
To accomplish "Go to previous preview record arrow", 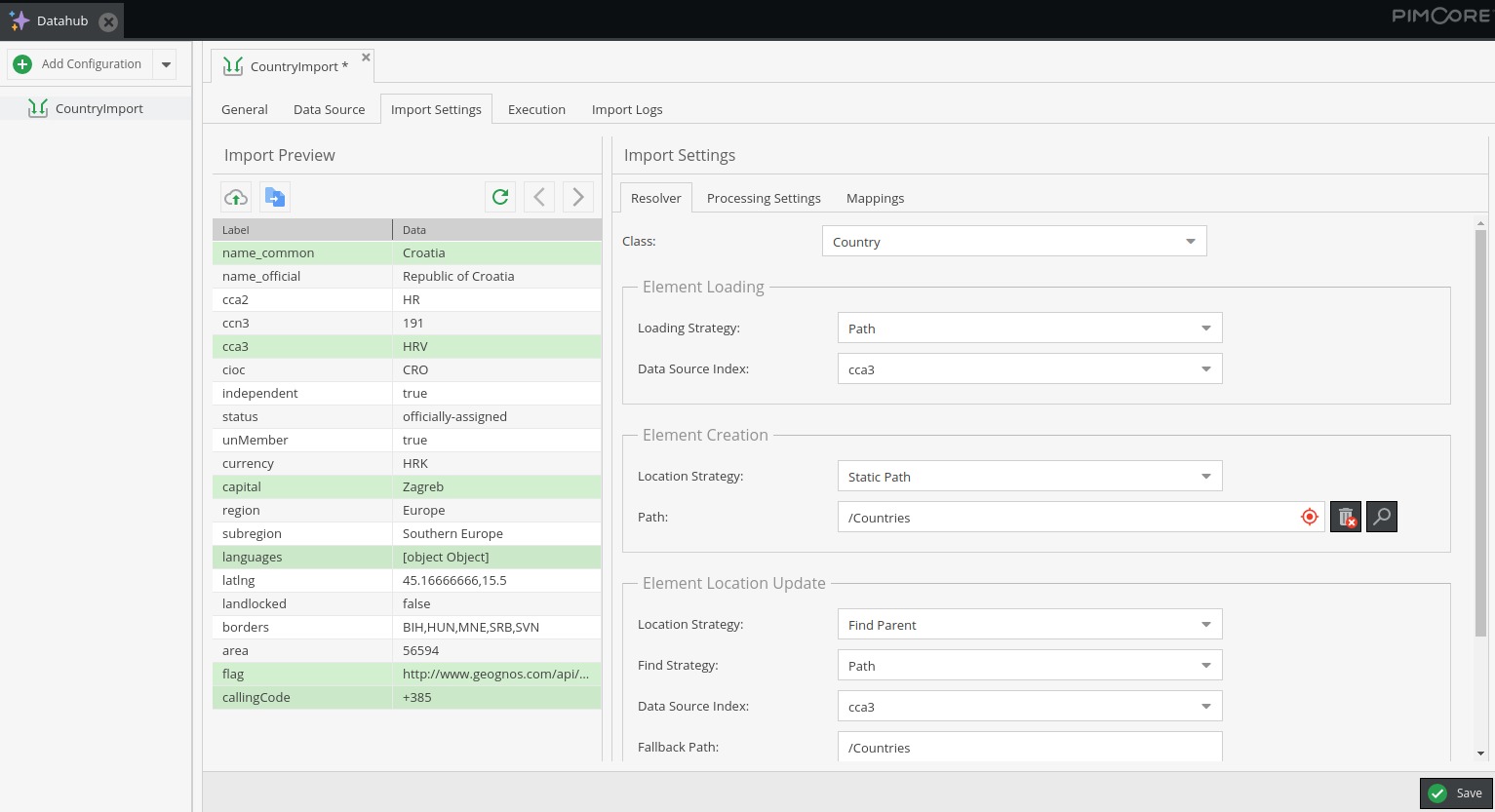I will point(539,197).
